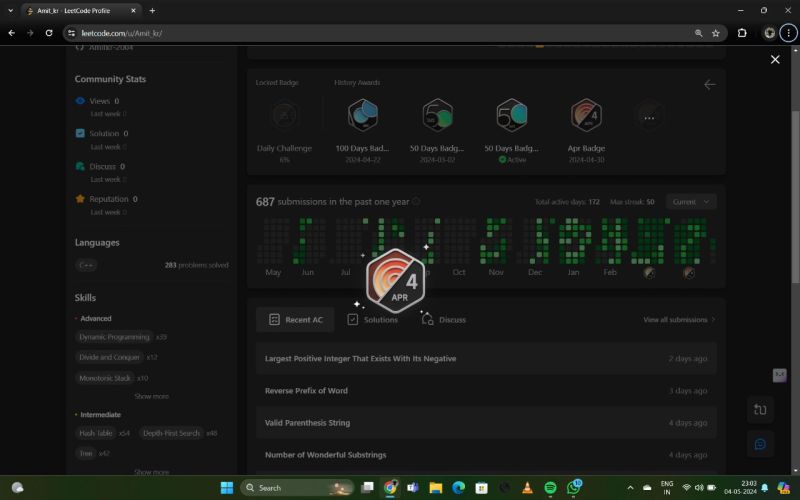
Task: Click the Solution stat icon
Action: (80, 133)
